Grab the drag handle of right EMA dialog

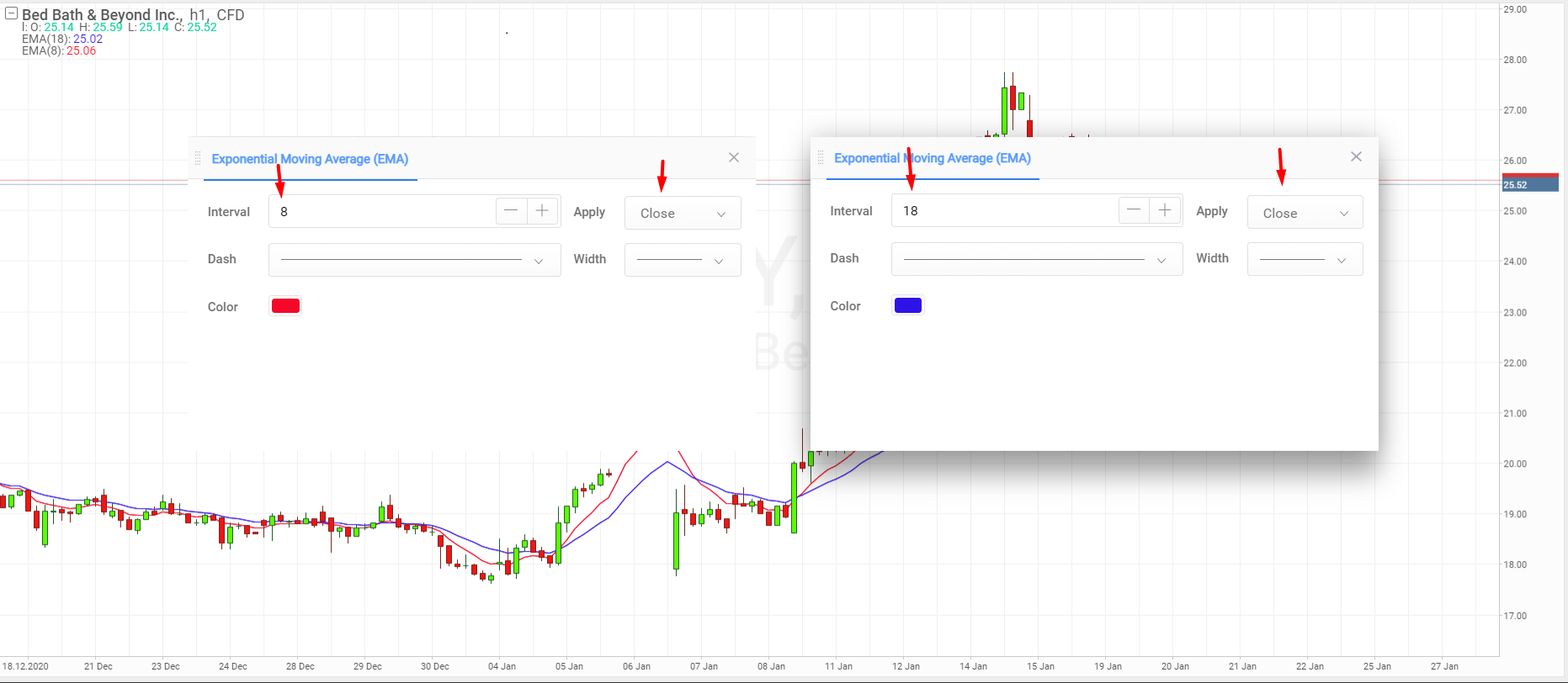click(821, 157)
